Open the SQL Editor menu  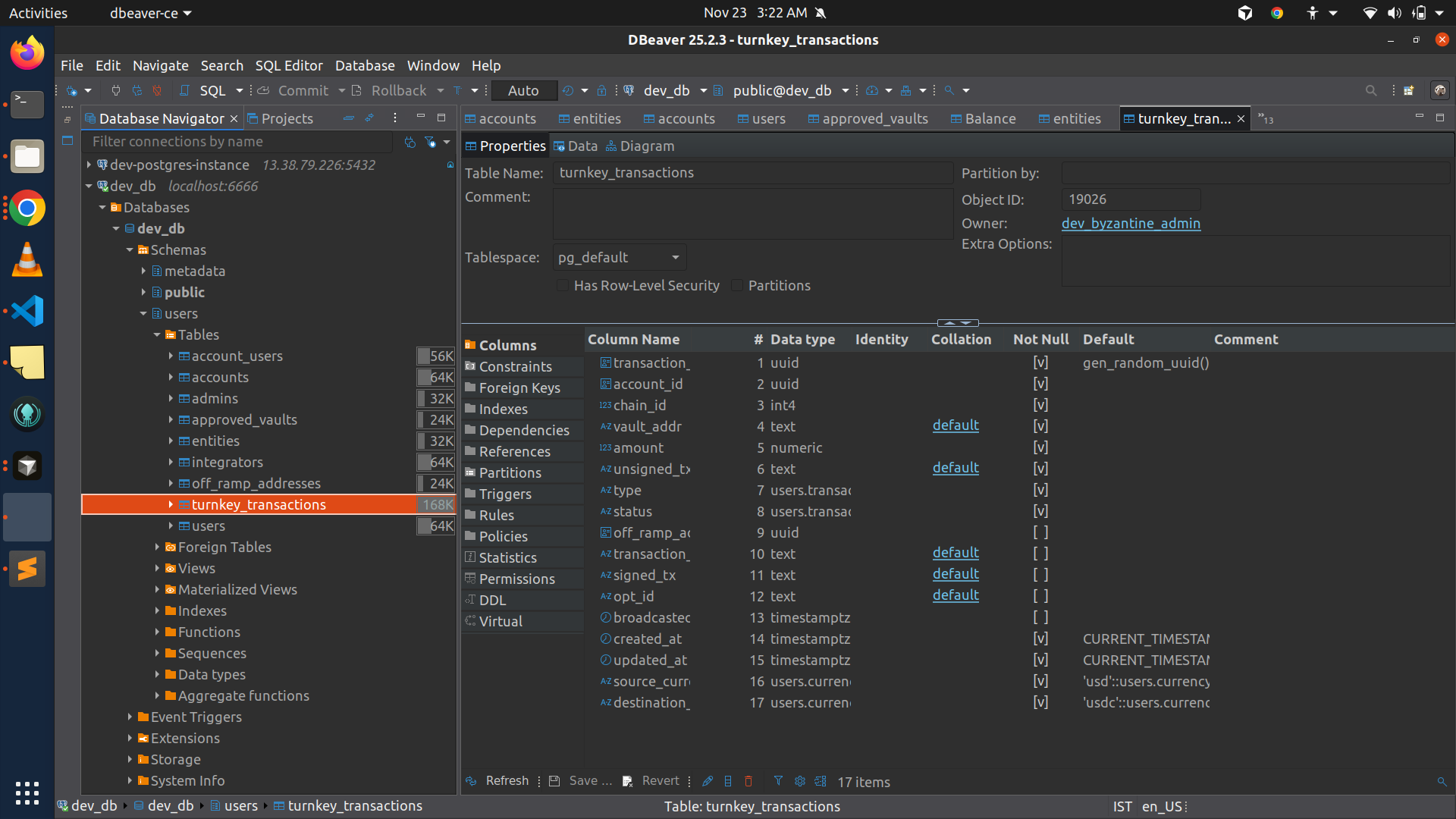(x=288, y=65)
